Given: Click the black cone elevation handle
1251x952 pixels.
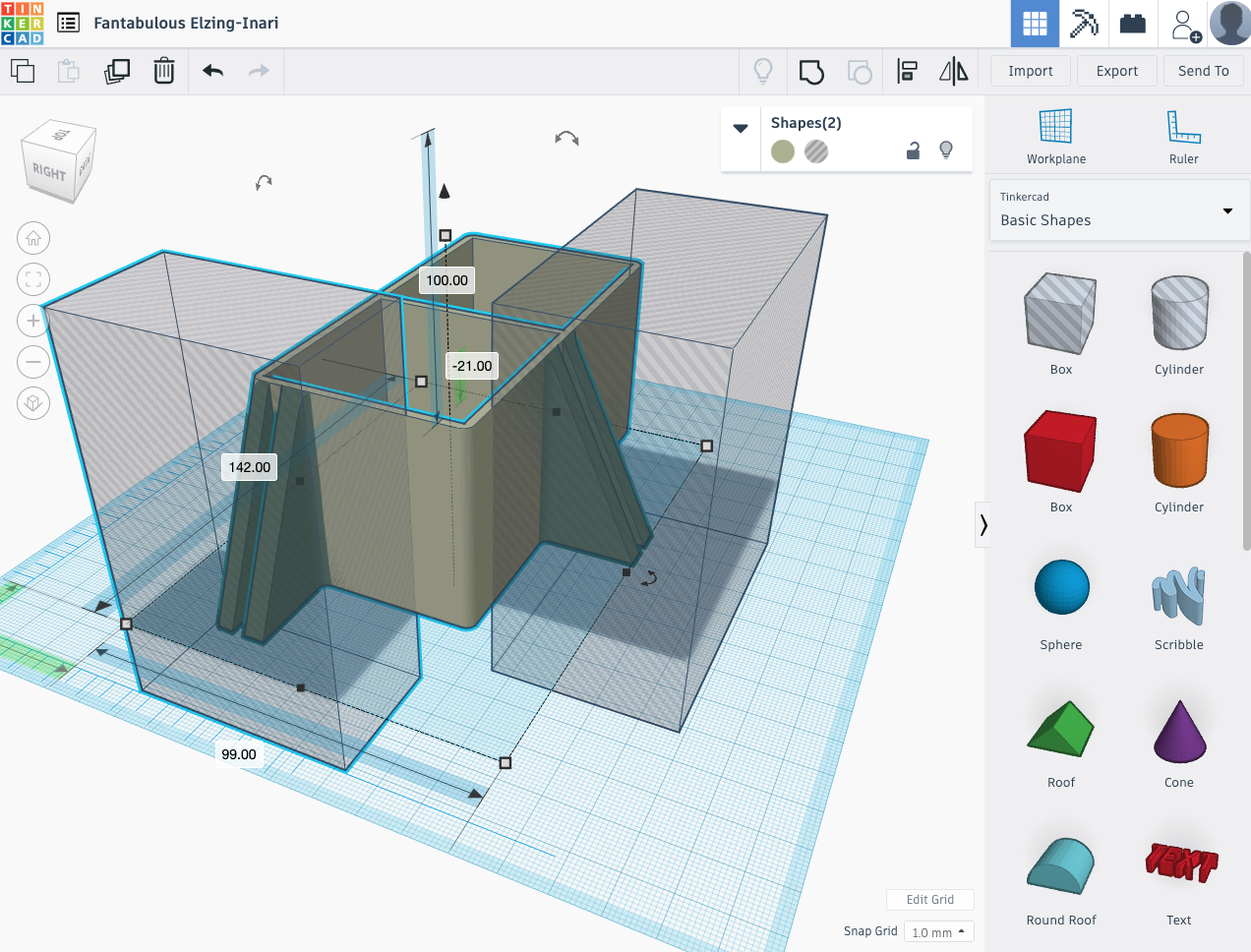Looking at the screenshot, I should tap(445, 191).
